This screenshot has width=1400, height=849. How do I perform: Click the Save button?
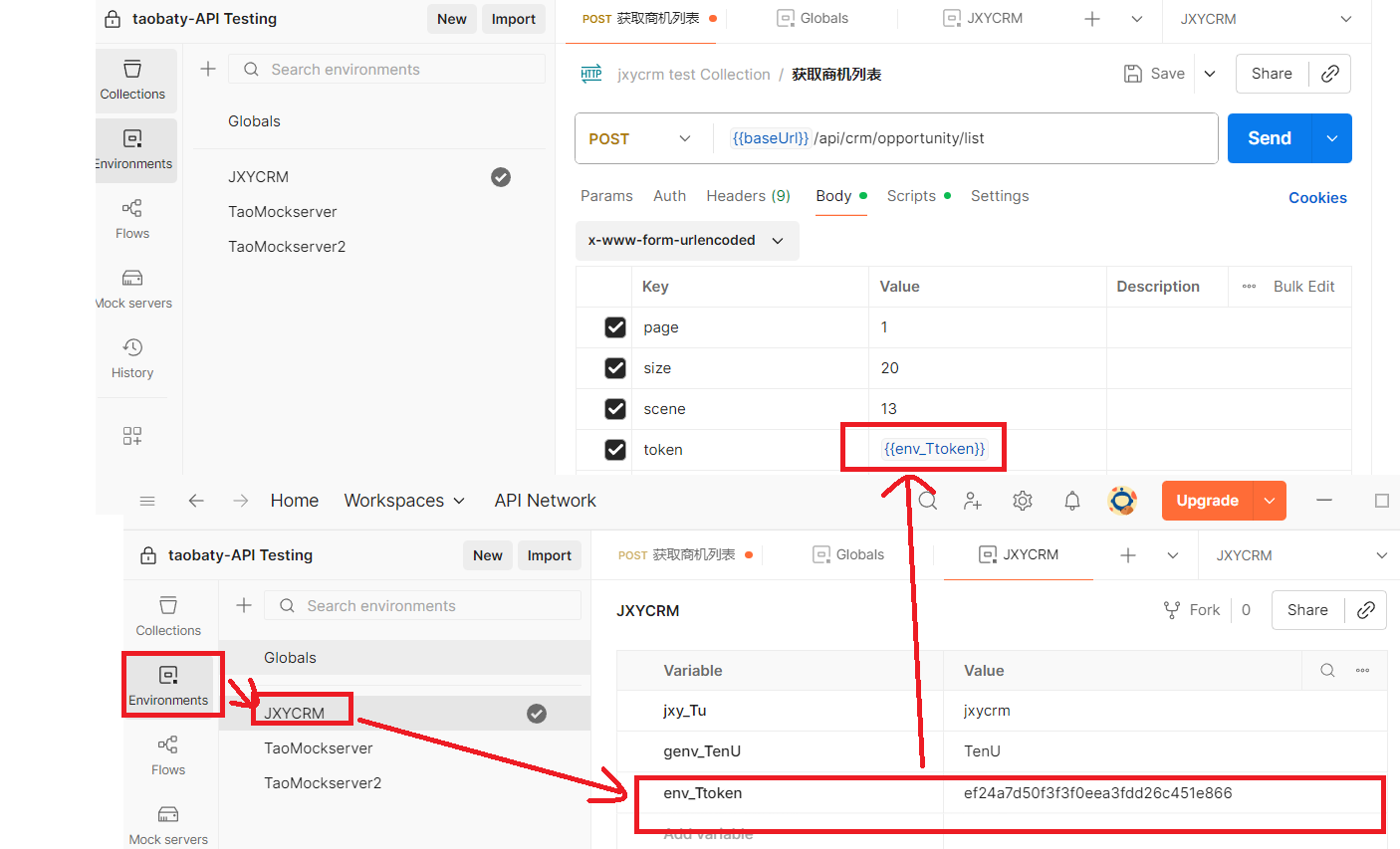[1155, 74]
